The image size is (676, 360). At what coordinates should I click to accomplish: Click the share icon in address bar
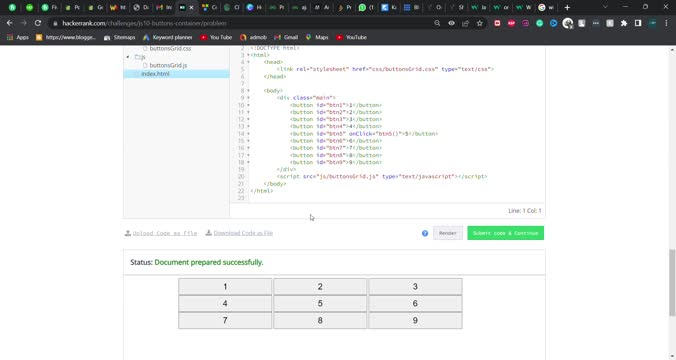pyautogui.click(x=465, y=23)
